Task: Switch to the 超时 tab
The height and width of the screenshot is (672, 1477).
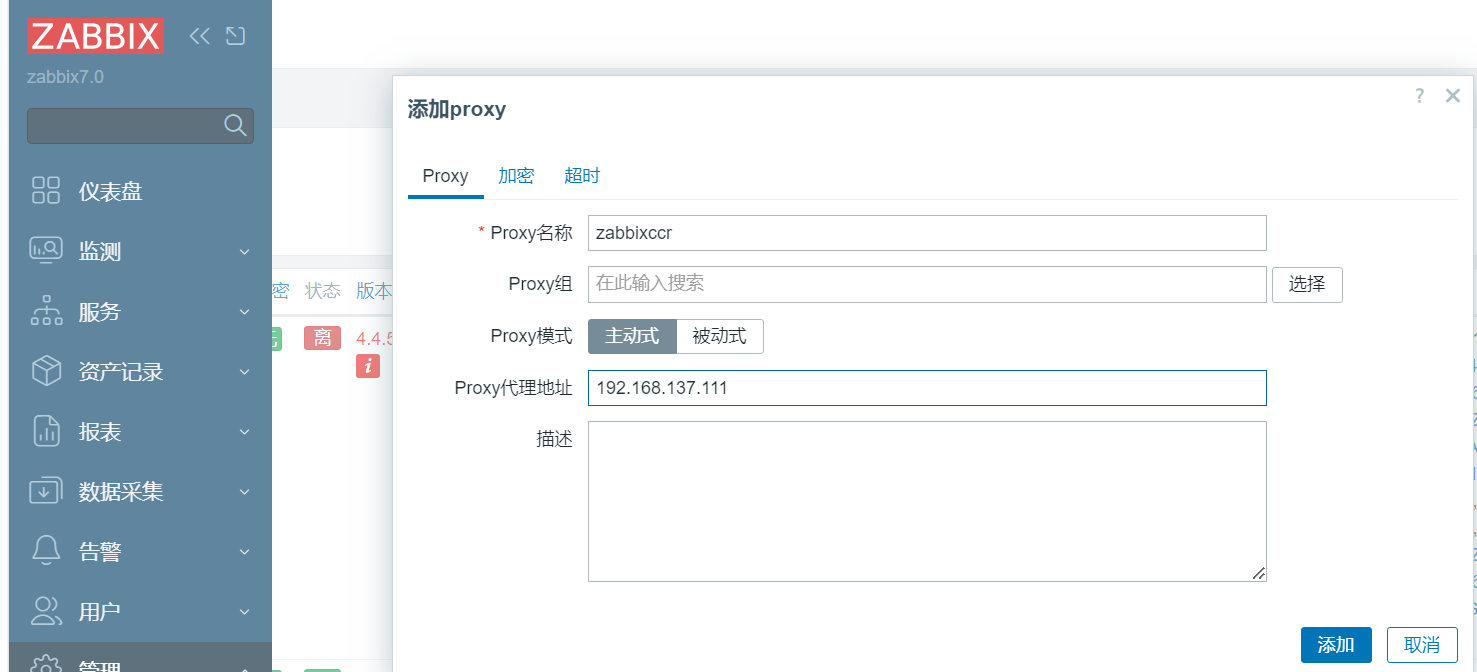Action: (x=582, y=176)
